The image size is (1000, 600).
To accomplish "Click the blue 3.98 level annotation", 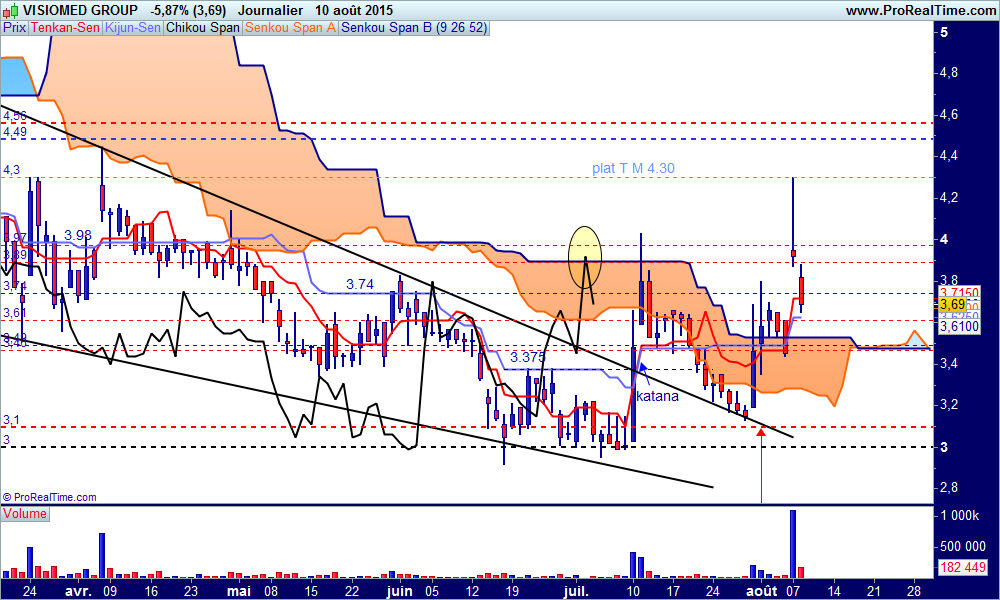I will tap(78, 235).
